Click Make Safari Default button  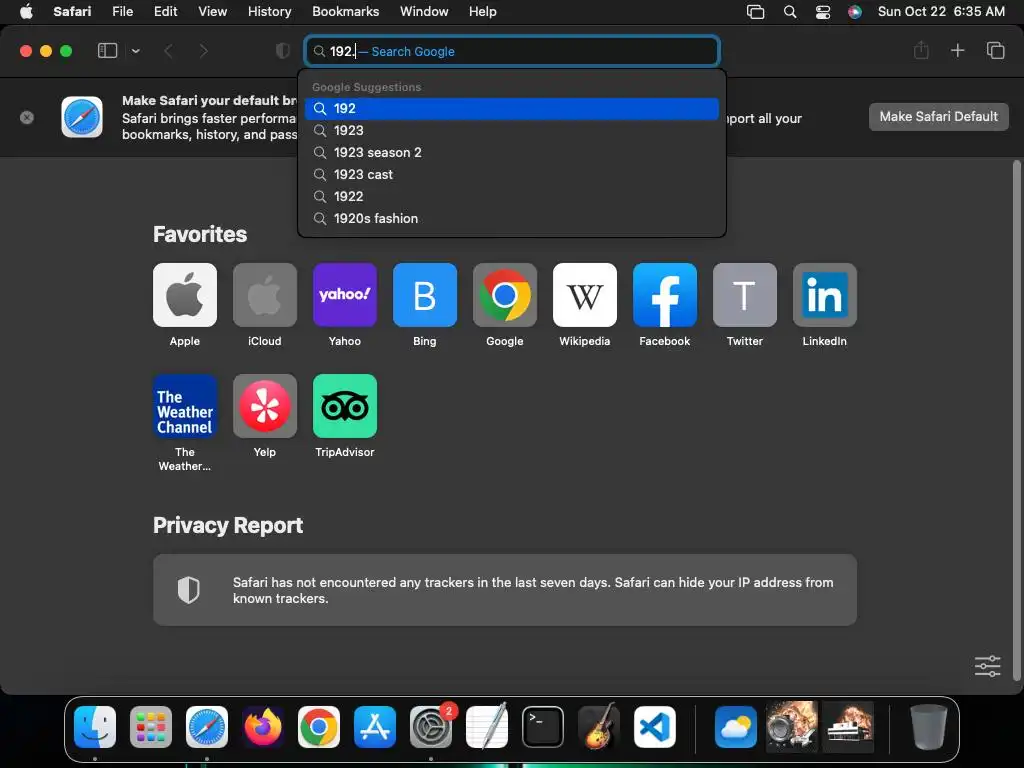click(x=938, y=117)
